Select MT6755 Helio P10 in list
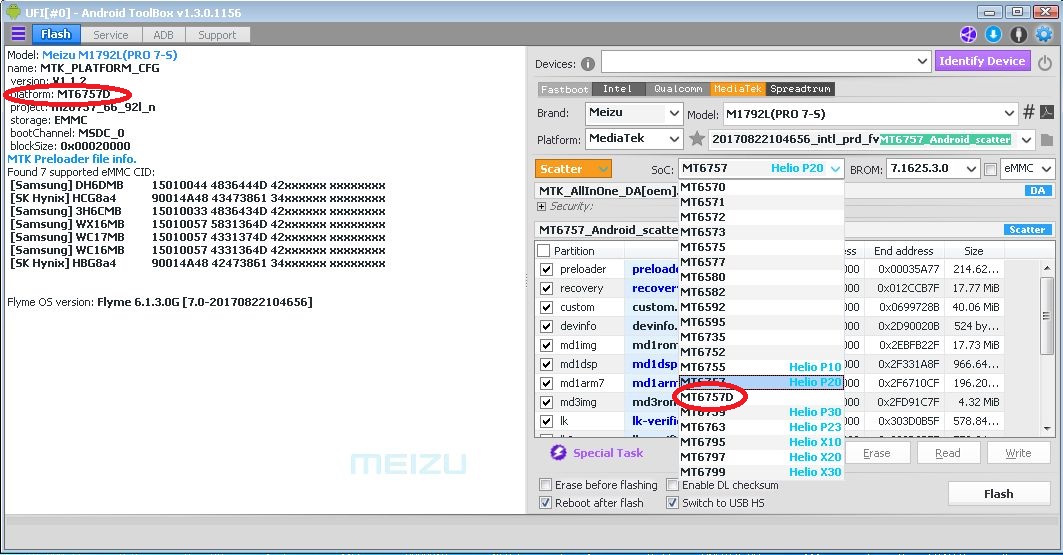This screenshot has width=1063, height=555. (x=761, y=367)
